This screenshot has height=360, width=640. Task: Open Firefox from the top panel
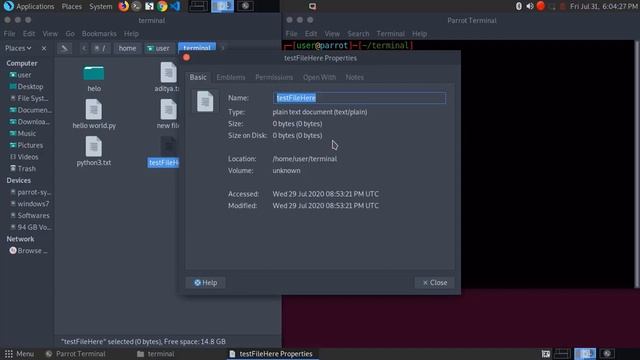coord(123,6)
